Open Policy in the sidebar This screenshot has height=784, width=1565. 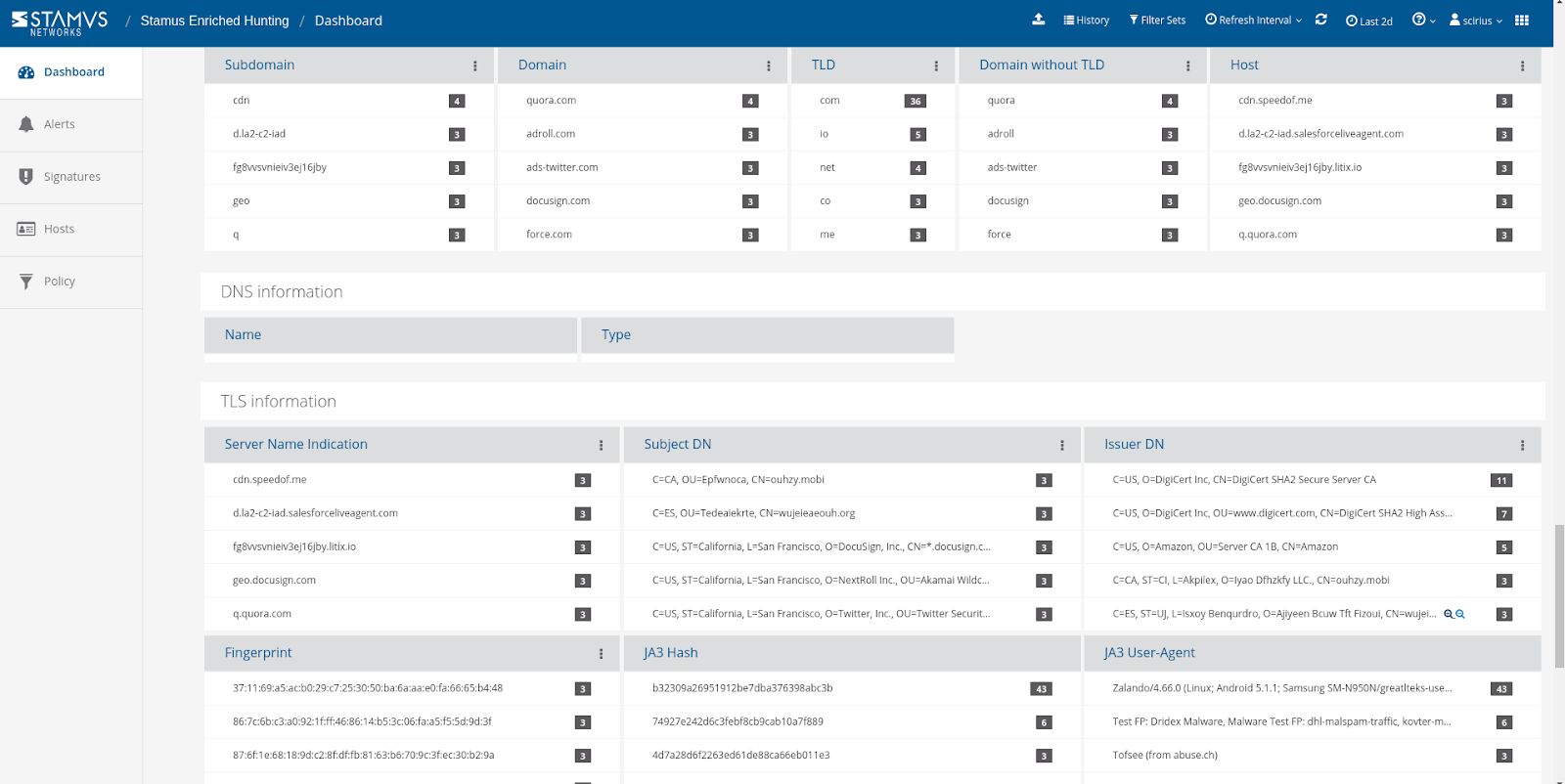[x=71, y=282]
